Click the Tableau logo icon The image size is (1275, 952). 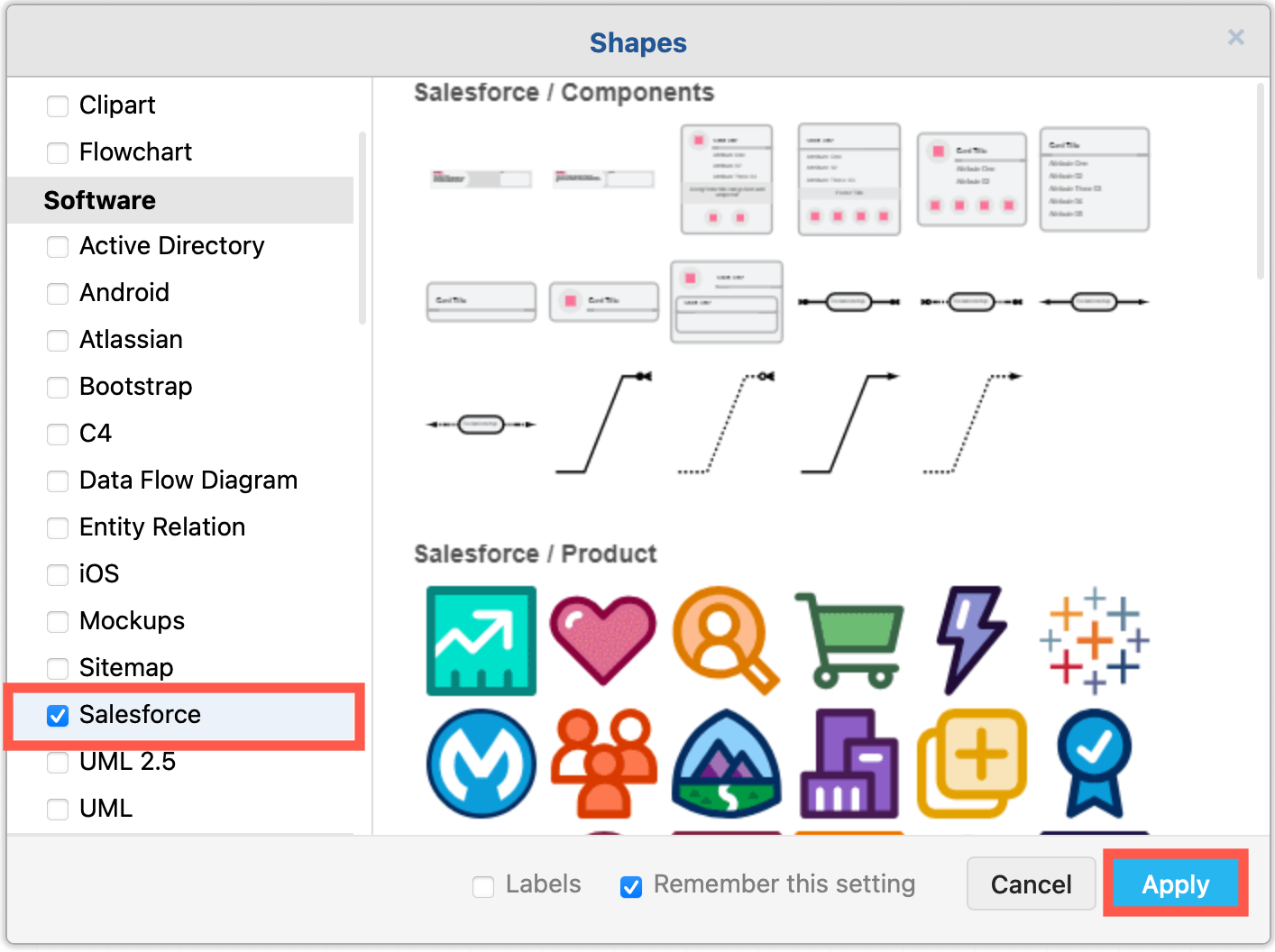1094,641
